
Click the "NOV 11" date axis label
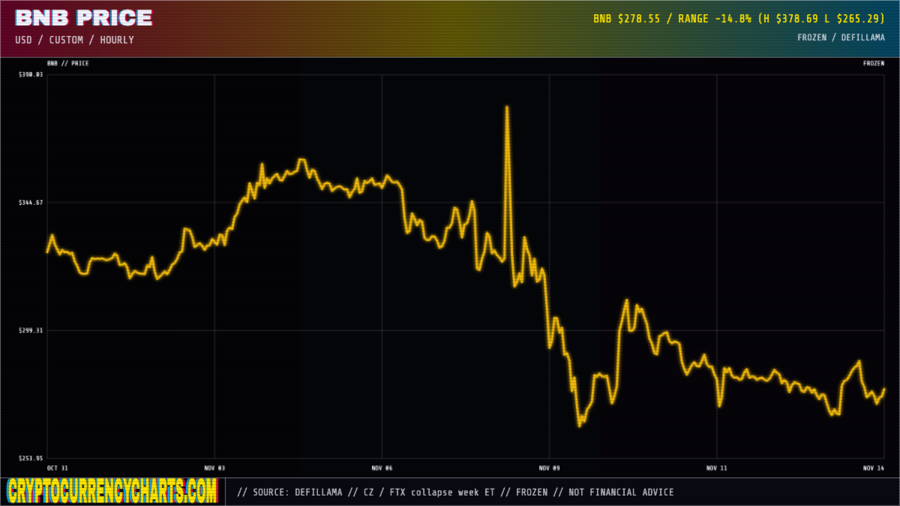716,468
